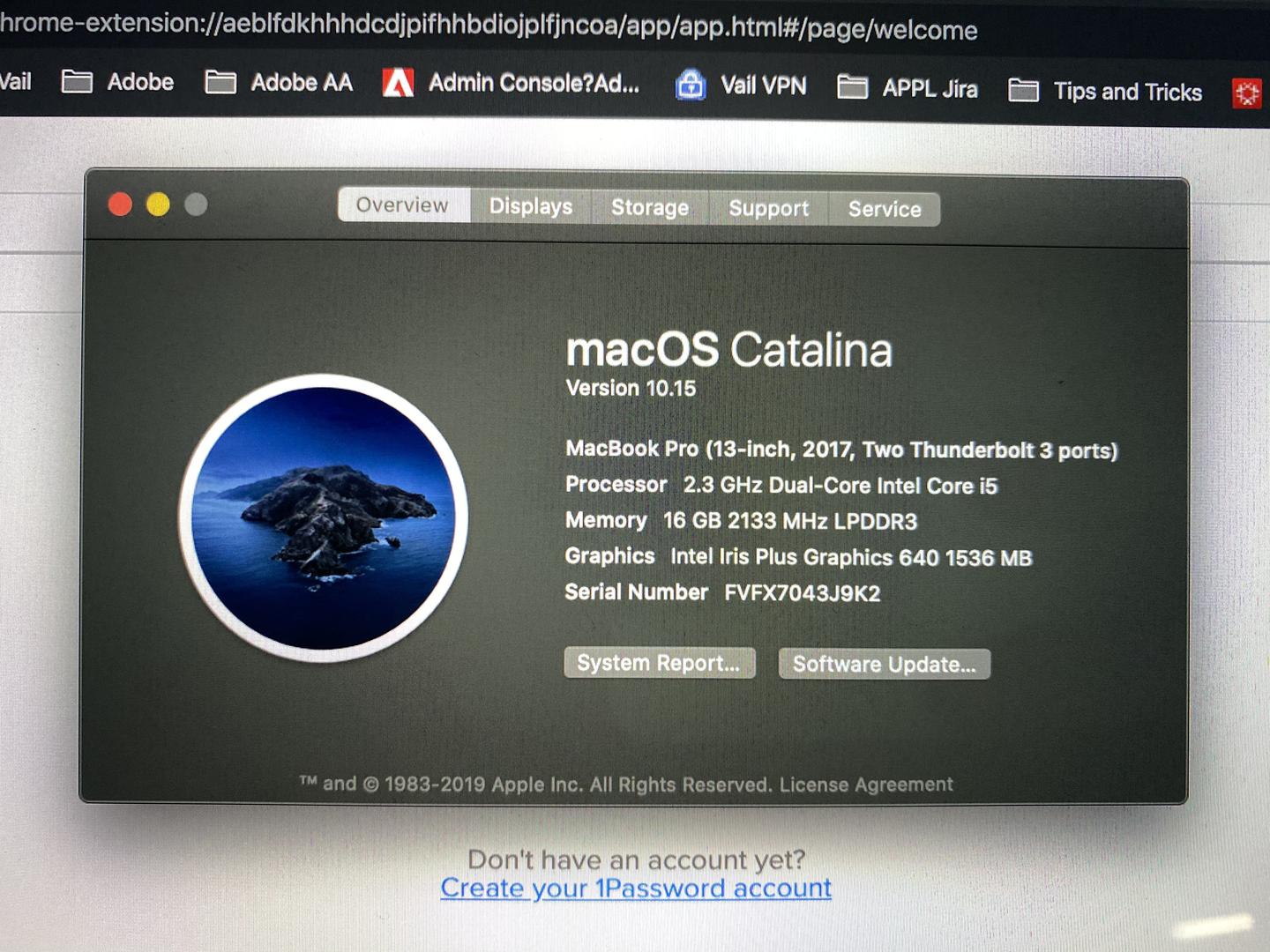This screenshot has height=952, width=1270.
Task: Click the Version 10.15 text
Action: point(631,388)
